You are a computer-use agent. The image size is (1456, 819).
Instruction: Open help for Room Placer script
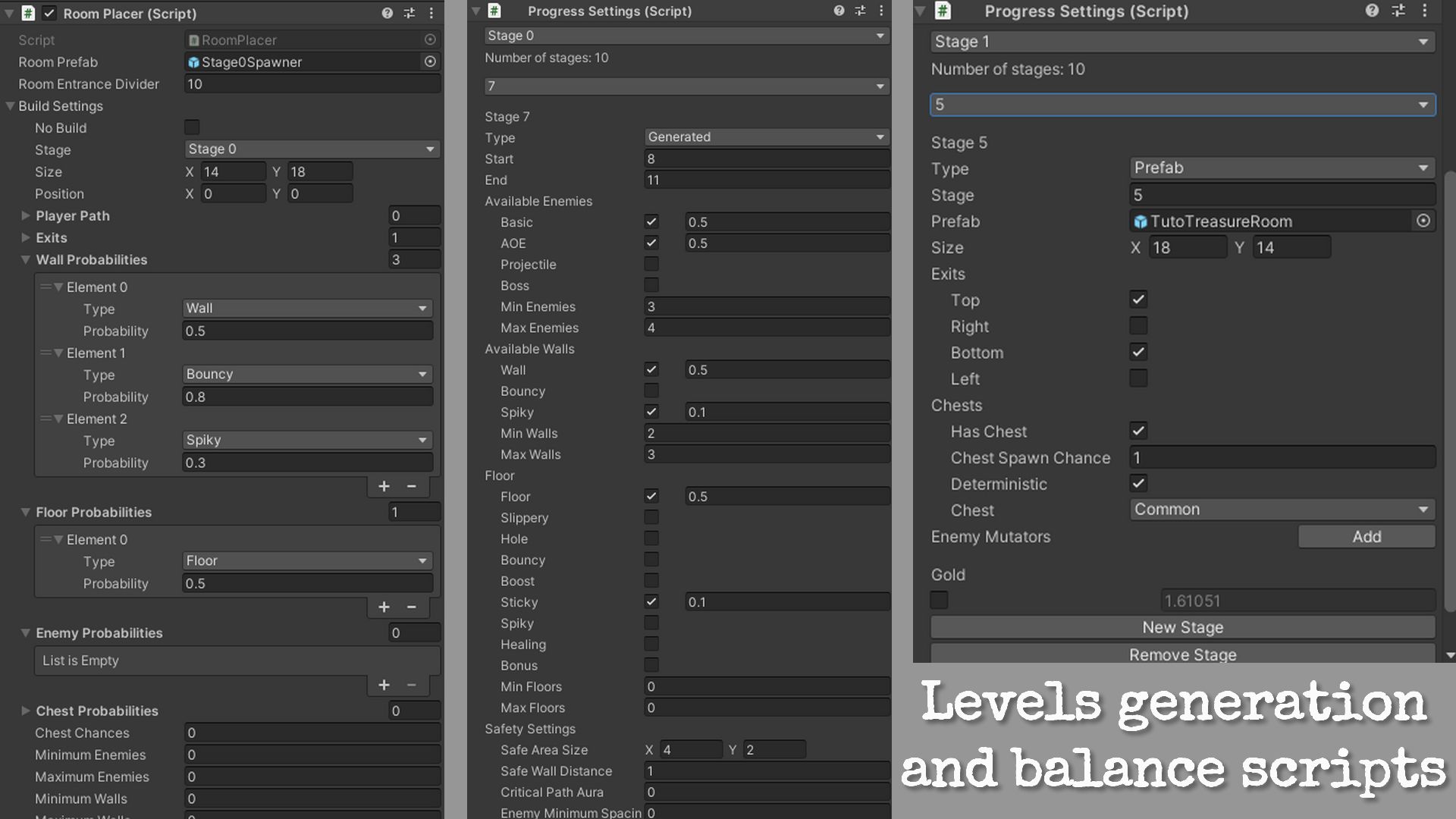(388, 13)
